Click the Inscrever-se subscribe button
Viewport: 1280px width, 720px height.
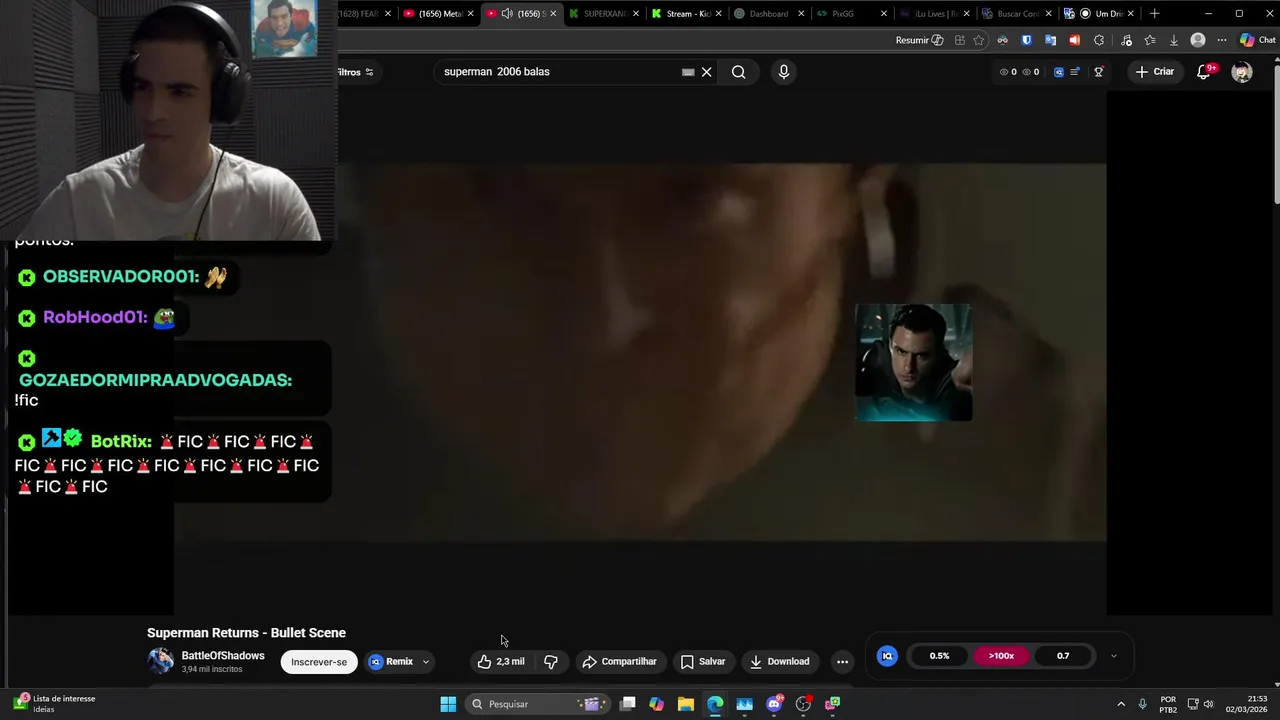click(319, 662)
